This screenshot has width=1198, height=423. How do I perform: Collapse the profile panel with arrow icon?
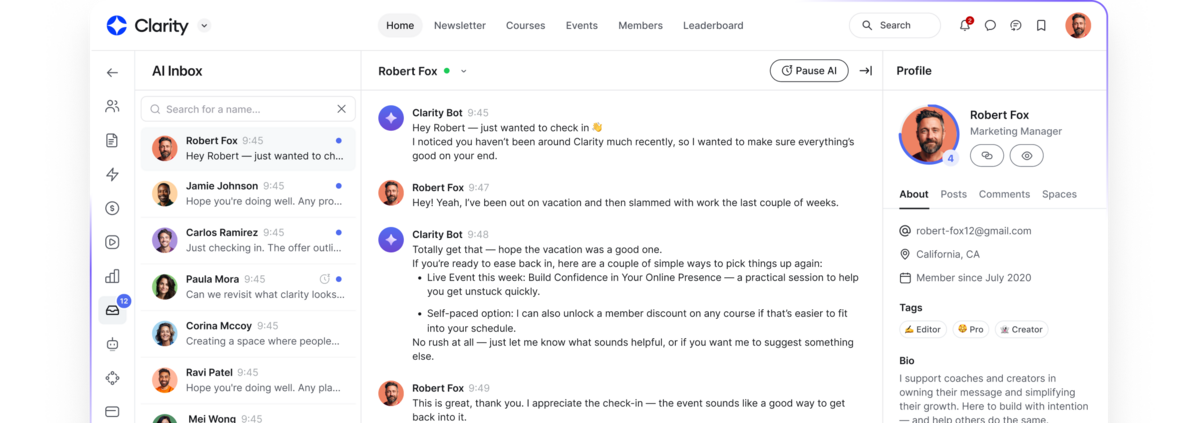(866, 71)
